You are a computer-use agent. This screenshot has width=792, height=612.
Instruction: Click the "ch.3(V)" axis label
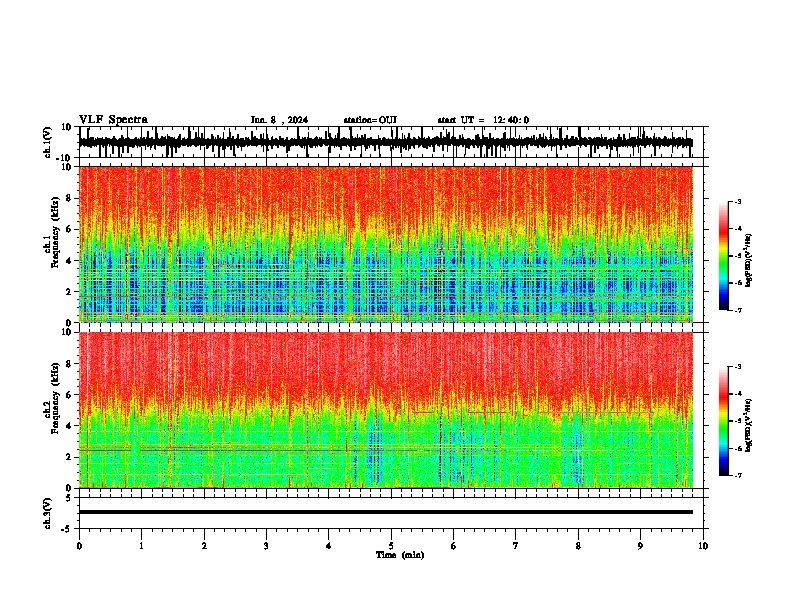(x=48, y=513)
